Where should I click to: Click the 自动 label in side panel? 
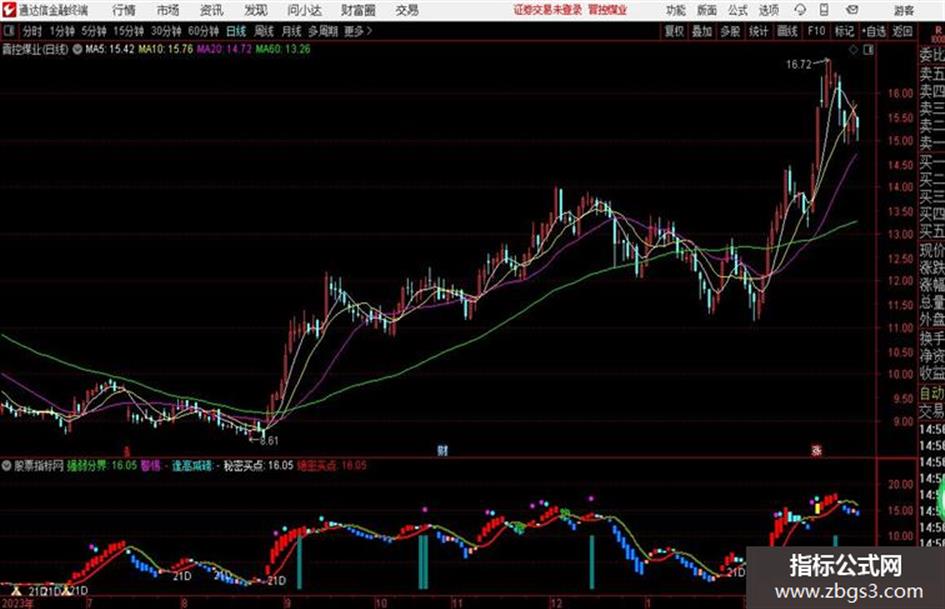(x=932, y=394)
